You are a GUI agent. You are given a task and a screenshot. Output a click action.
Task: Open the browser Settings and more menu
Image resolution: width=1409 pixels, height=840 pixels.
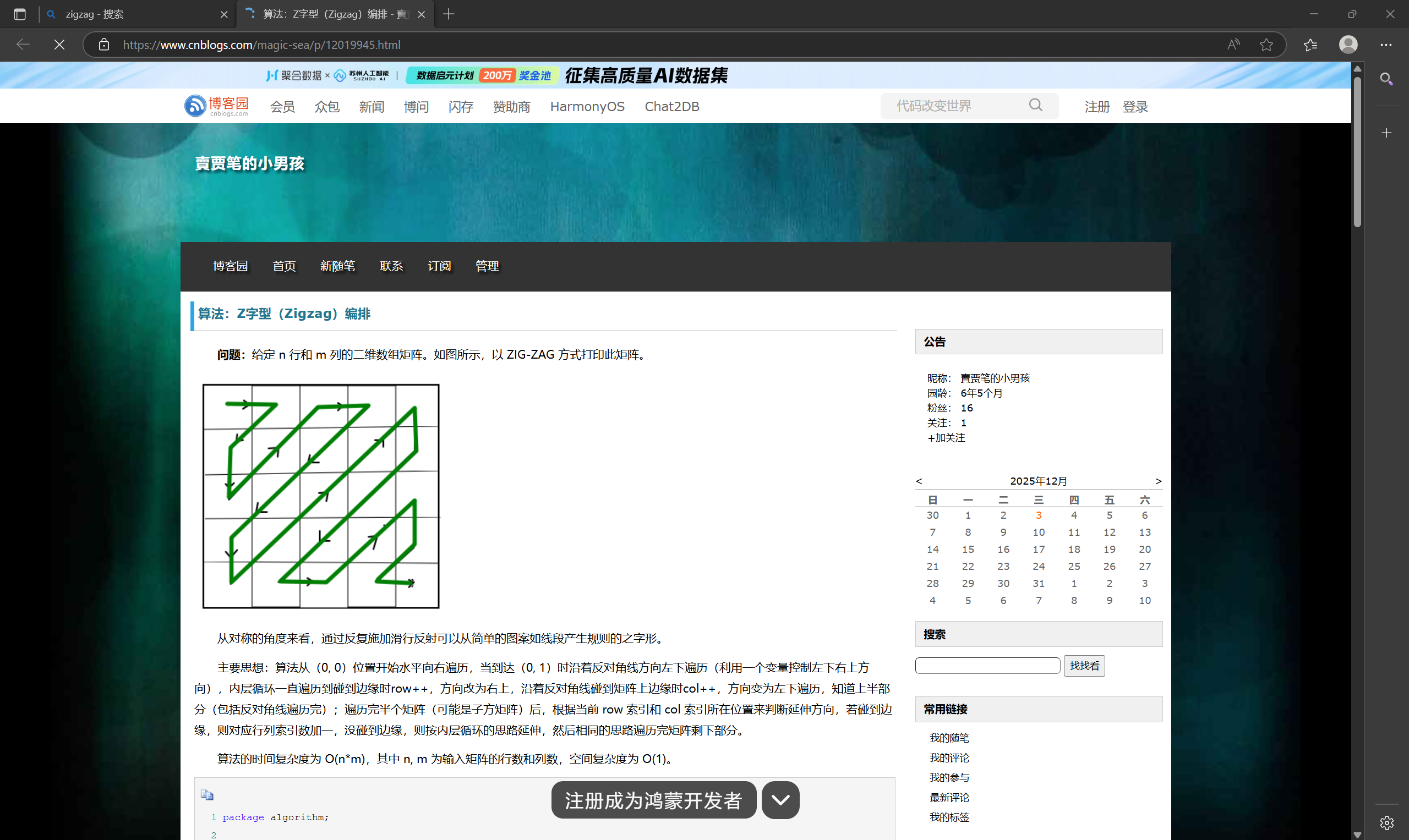click(1386, 45)
